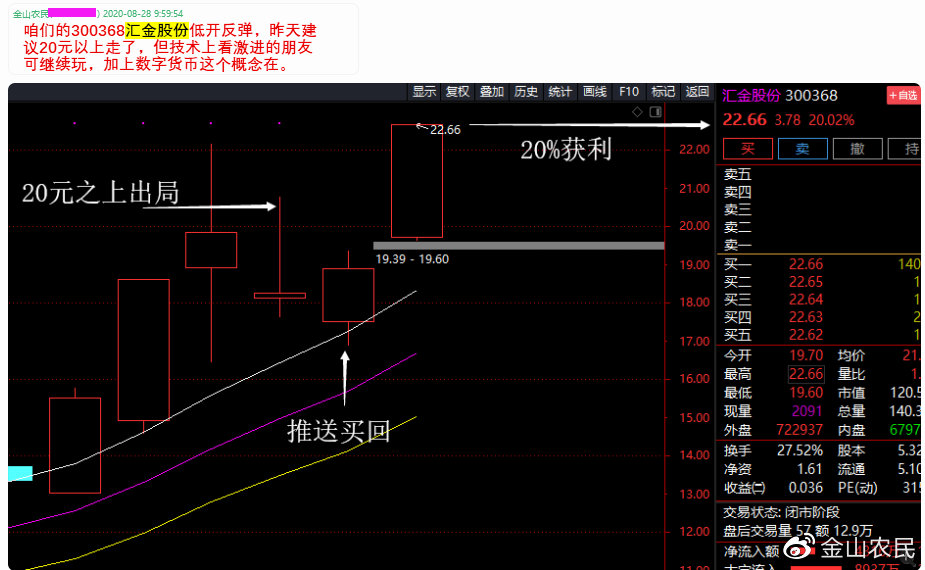Click the 最低 value 19.60
Viewport: 925px width, 570px height.
806,393
